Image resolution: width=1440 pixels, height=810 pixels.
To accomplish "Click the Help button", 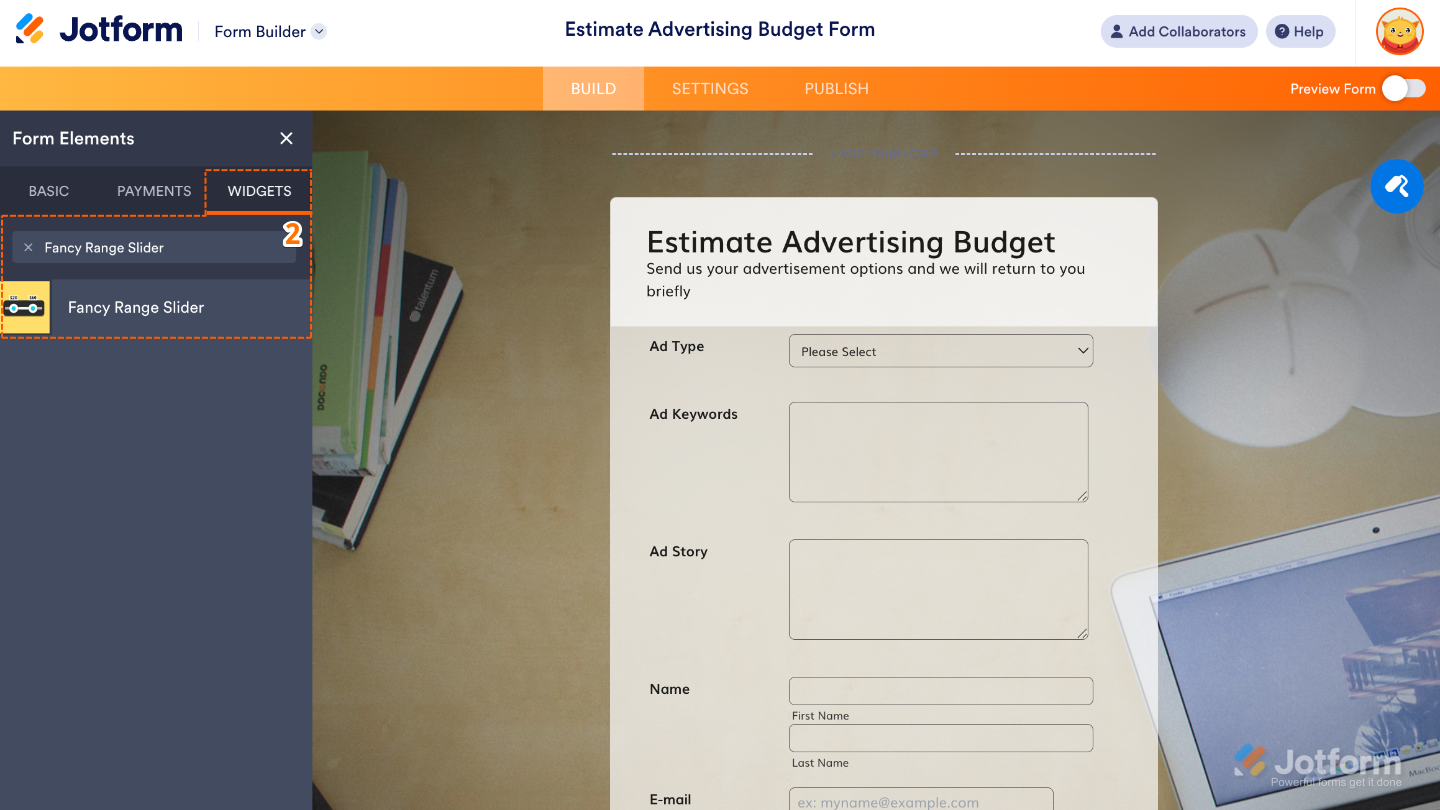I will 1299,31.
